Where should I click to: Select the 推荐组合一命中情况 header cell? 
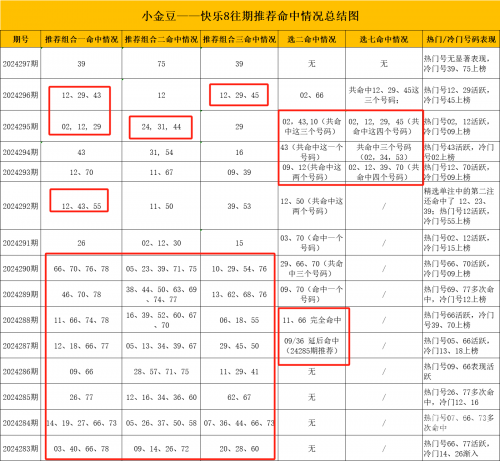click(81, 39)
